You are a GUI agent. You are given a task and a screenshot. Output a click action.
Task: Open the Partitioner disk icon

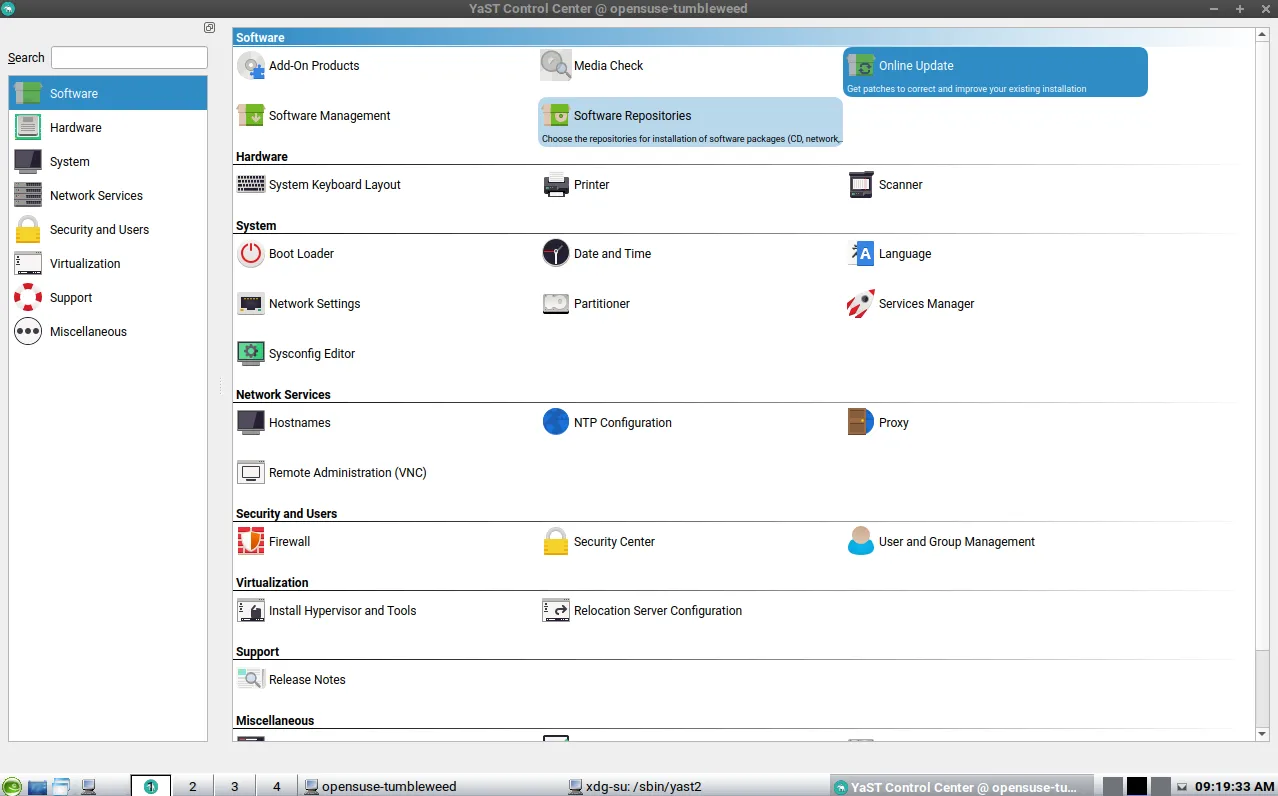(555, 304)
